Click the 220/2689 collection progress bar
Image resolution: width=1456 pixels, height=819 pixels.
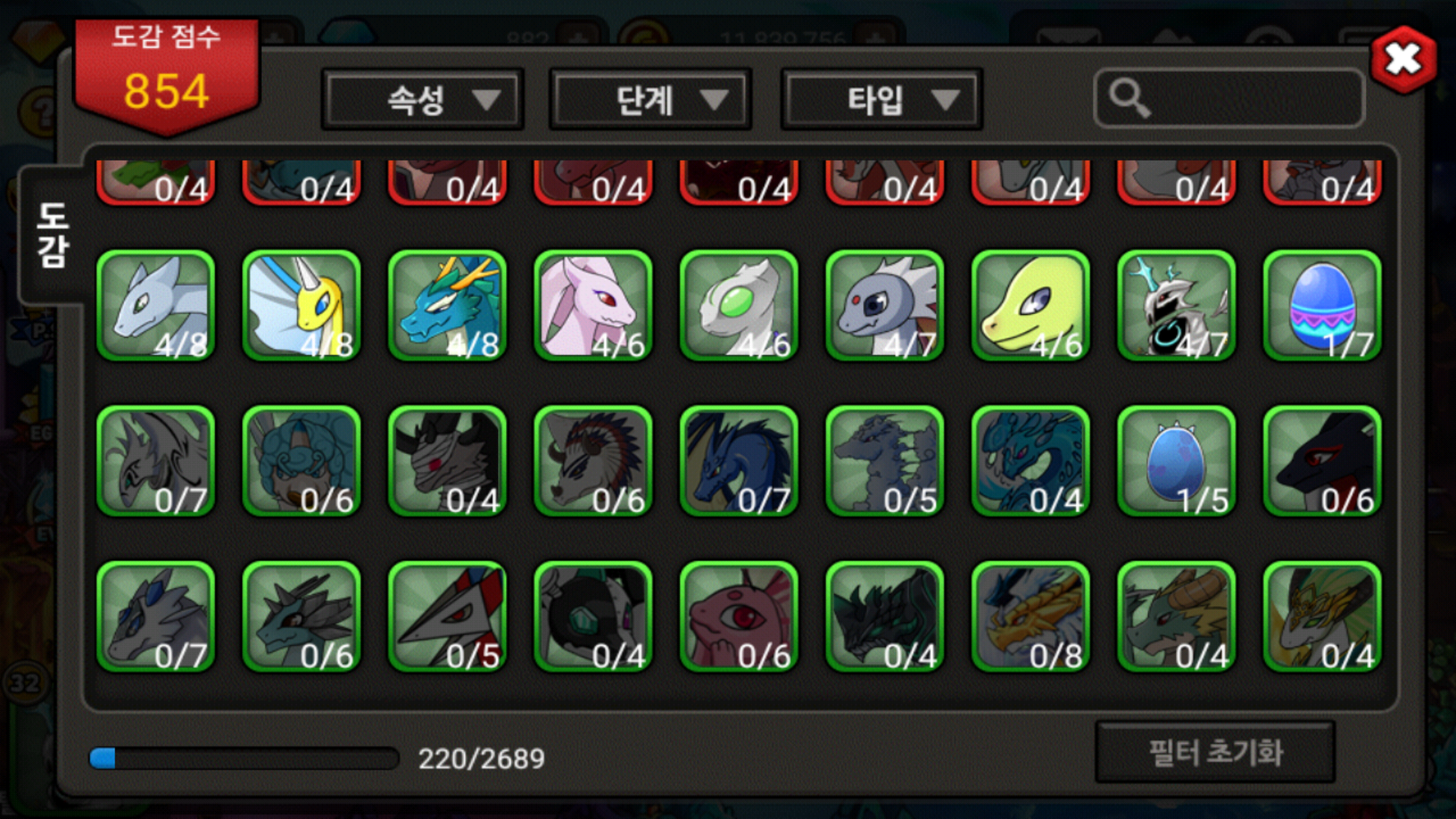click(x=243, y=758)
